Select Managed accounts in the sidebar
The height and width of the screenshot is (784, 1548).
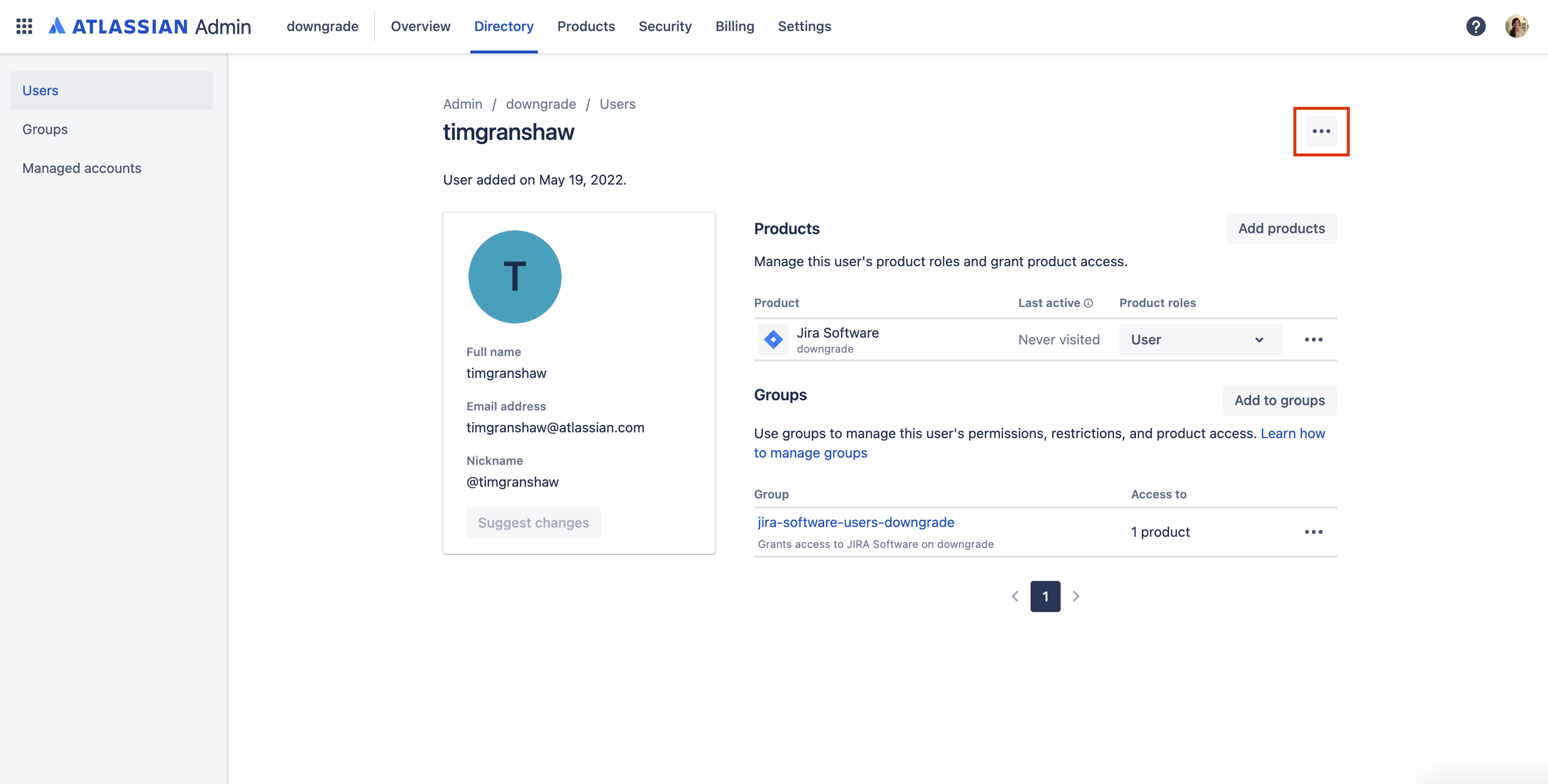point(112,168)
